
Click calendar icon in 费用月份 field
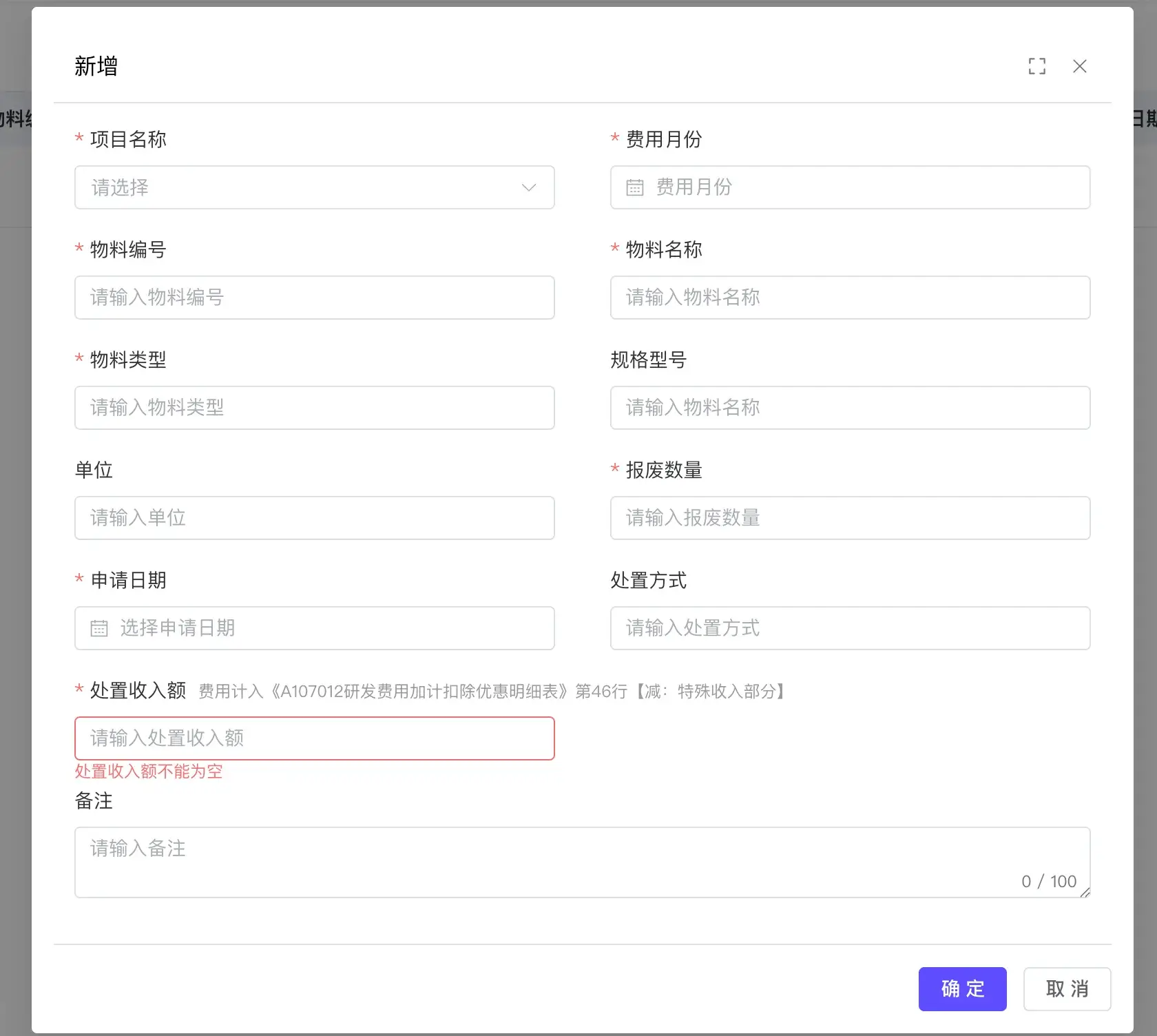634,187
